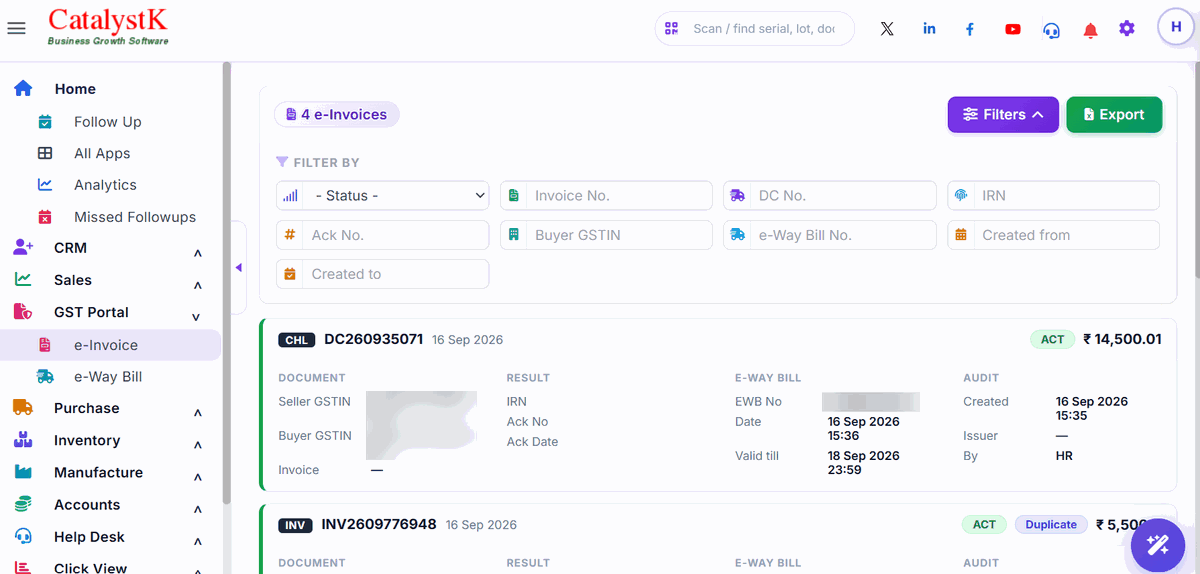Viewport: 1200px width, 574px height.
Task: Open the hamburger menu
Action: 16,28
